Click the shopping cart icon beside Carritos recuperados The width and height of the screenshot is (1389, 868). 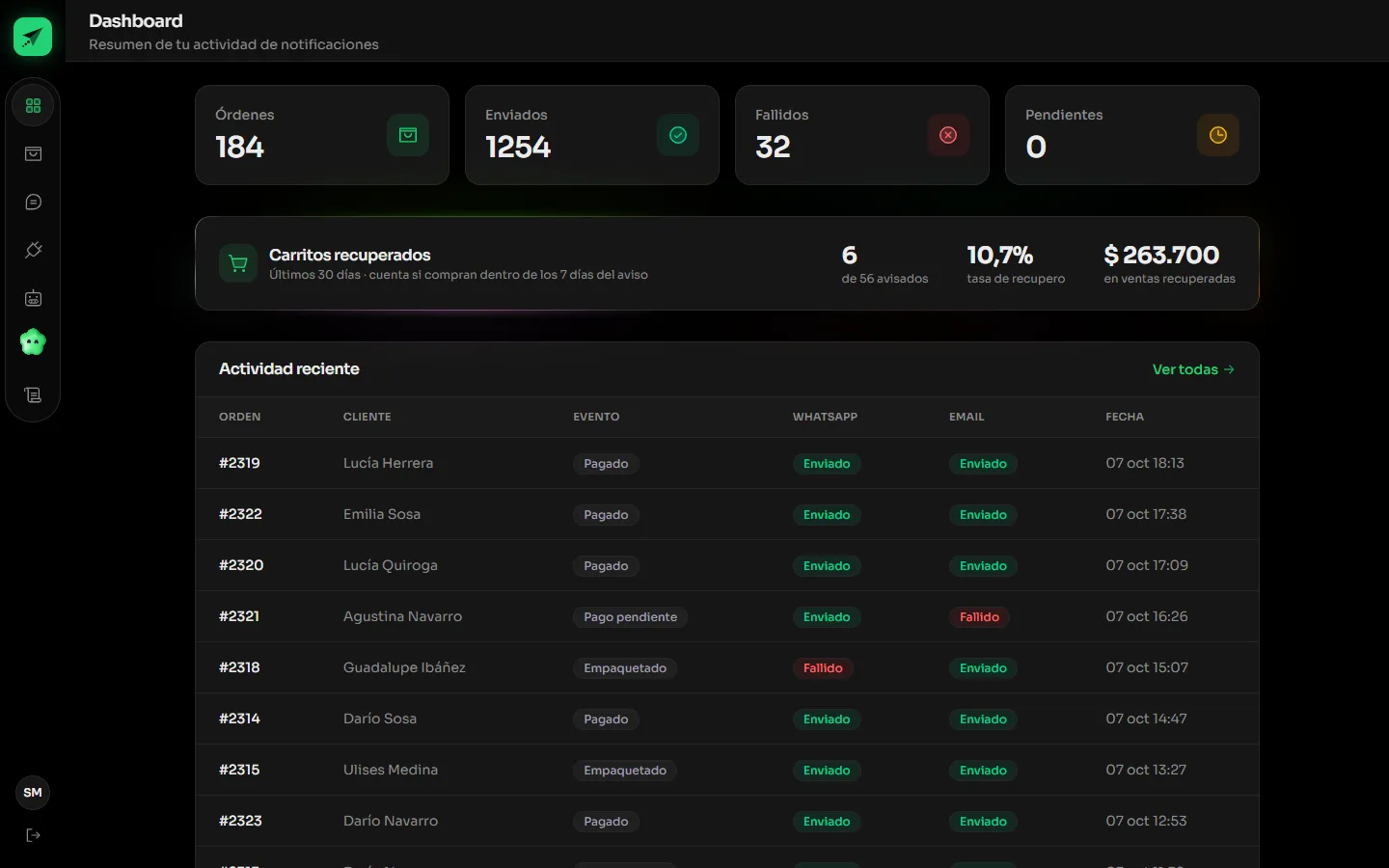238,263
